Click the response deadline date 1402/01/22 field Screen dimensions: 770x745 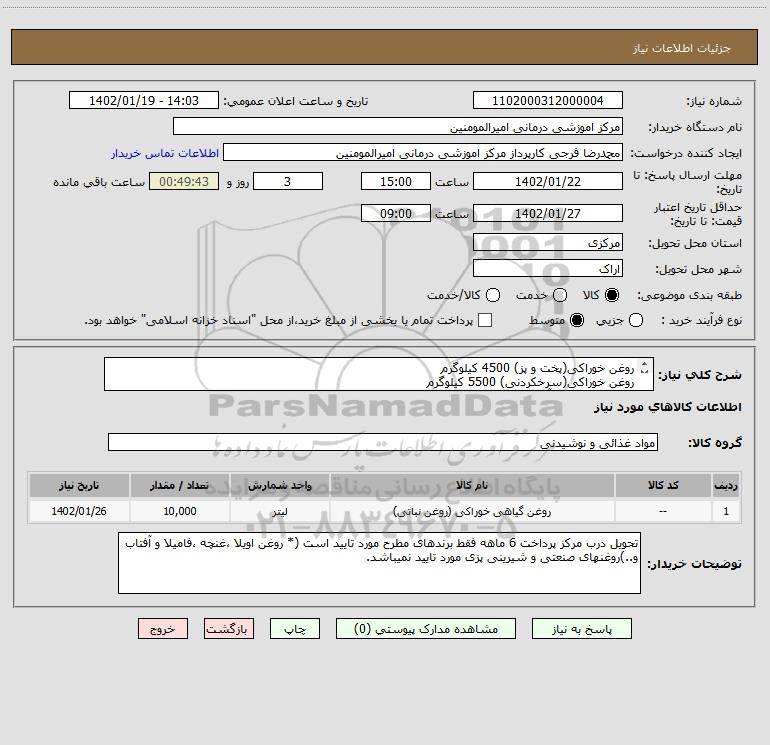coord(548,181)
